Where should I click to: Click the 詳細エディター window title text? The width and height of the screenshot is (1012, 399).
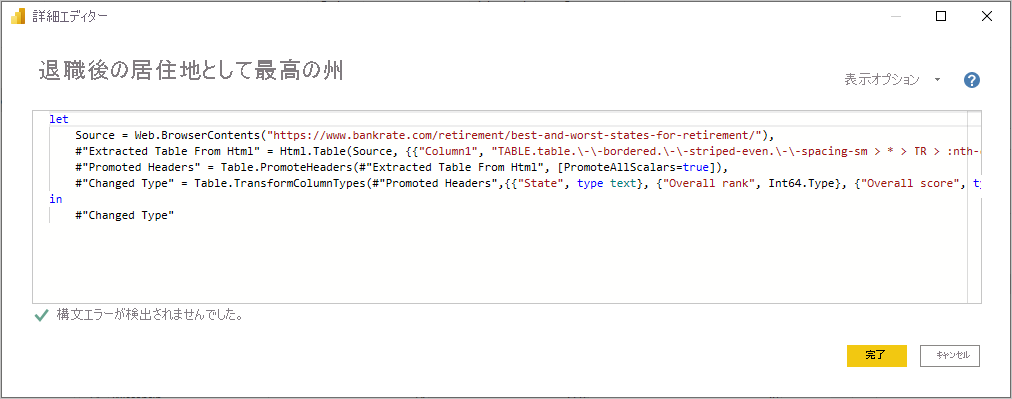pos(70,17)
